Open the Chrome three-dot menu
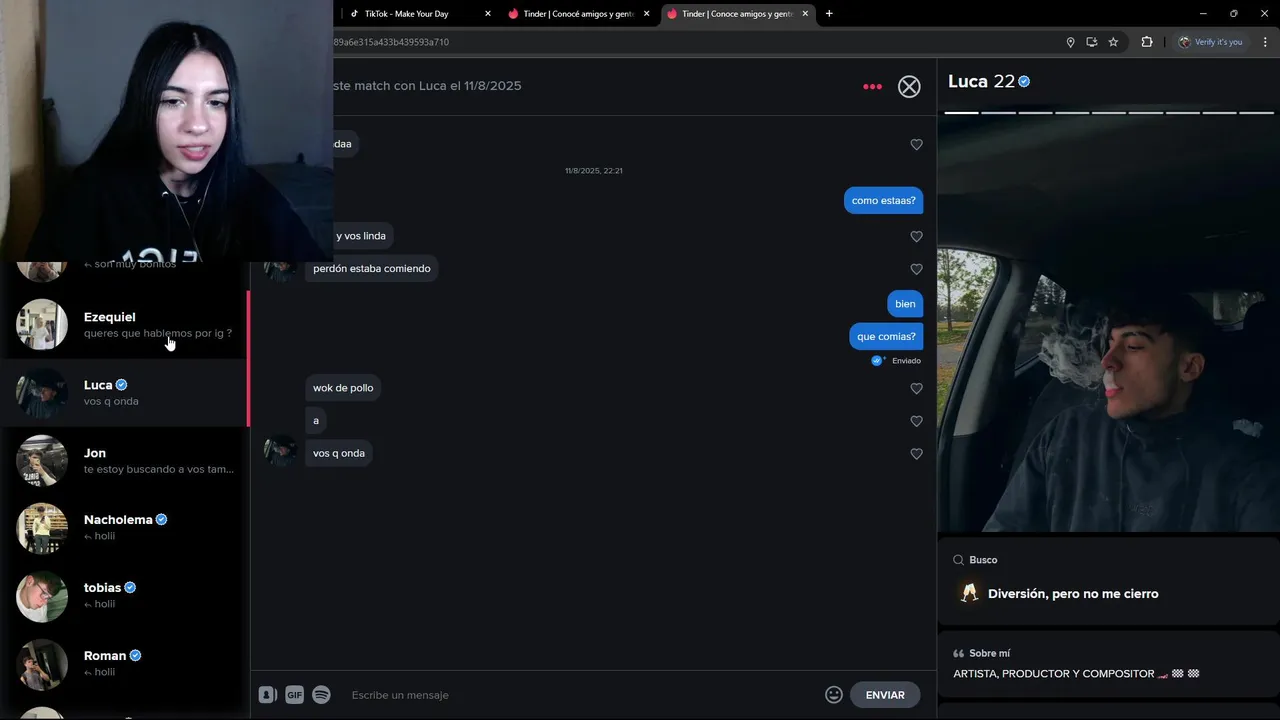The height and width of the screenshot is (720, 1280). pos(1265,42)
